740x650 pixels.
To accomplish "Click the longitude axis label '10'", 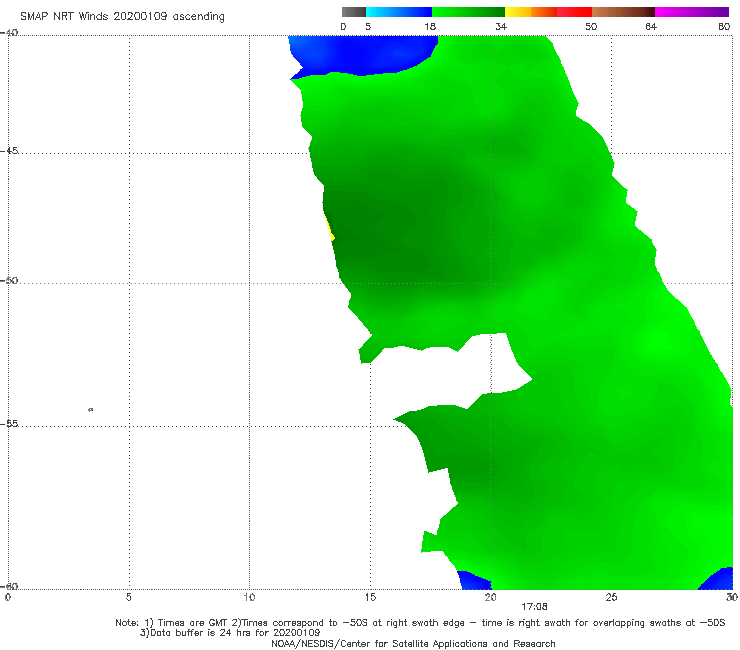I will point(249,597).
